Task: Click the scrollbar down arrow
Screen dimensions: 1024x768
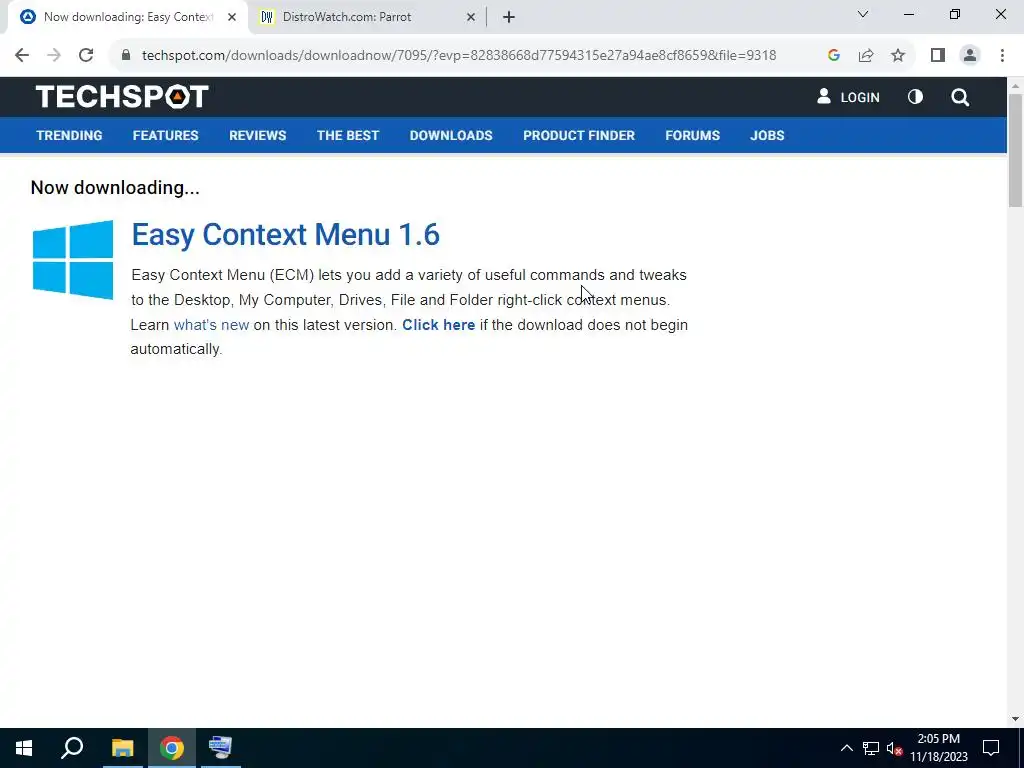Action: pos(1015,719)
